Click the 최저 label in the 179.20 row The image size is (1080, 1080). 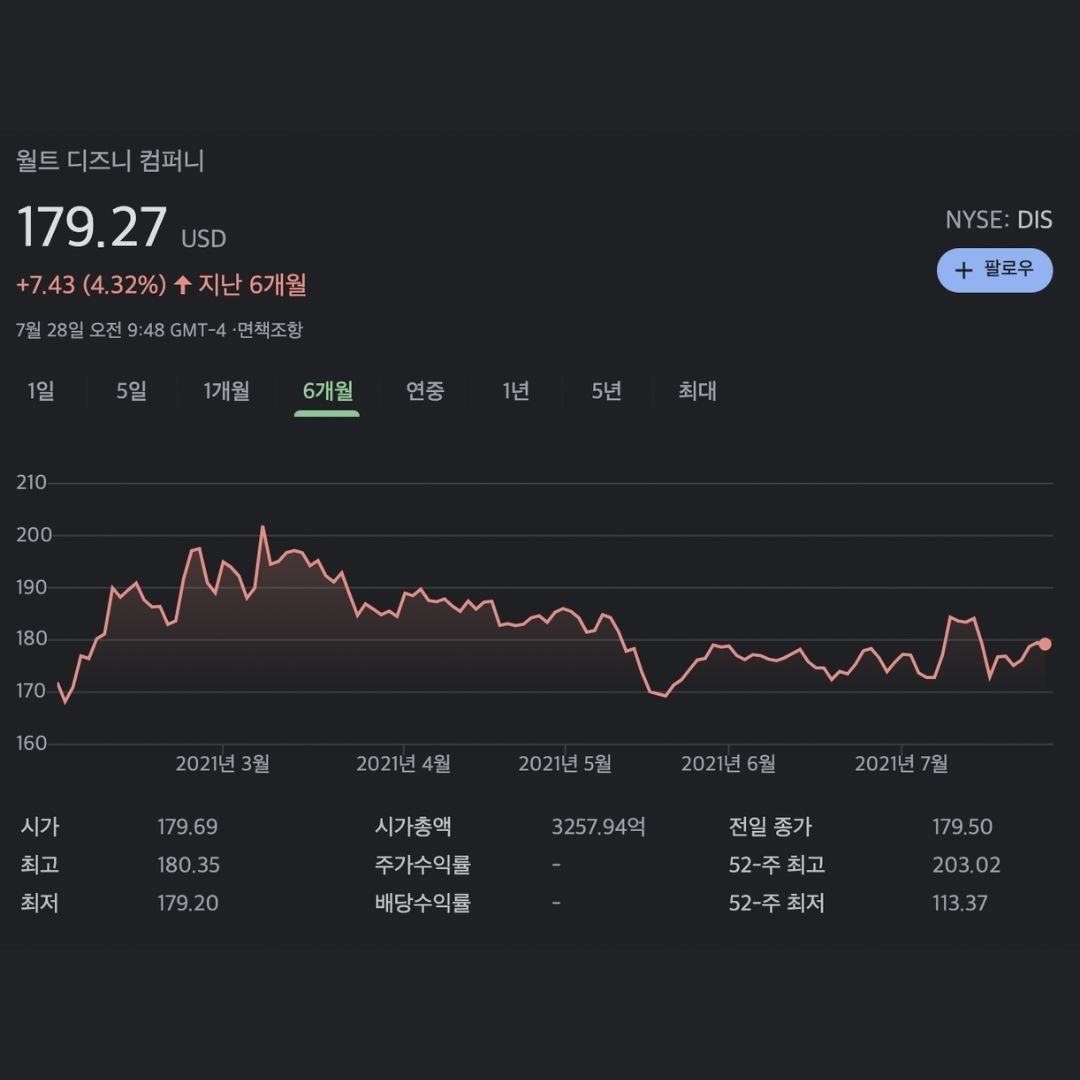[39, 902]
